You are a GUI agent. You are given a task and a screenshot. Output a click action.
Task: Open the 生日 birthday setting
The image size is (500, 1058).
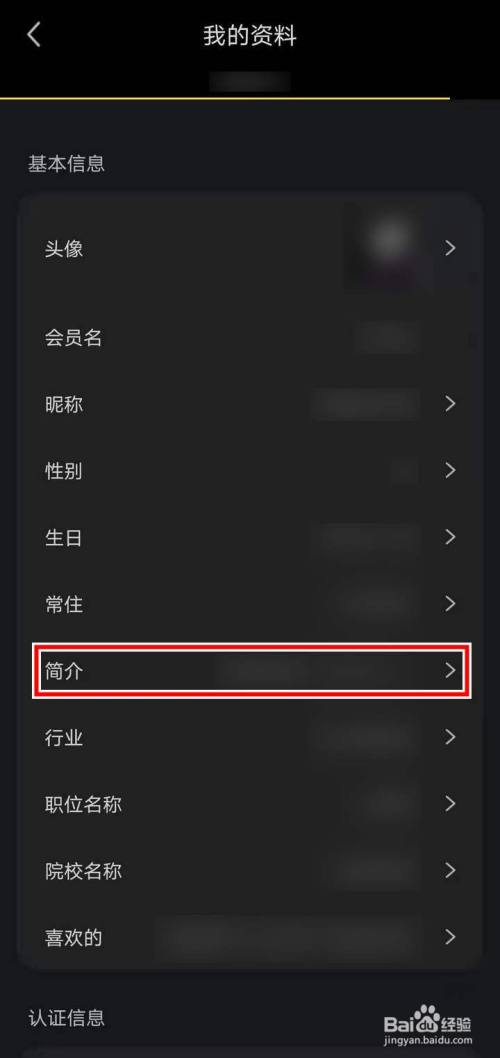click(250, 538)
